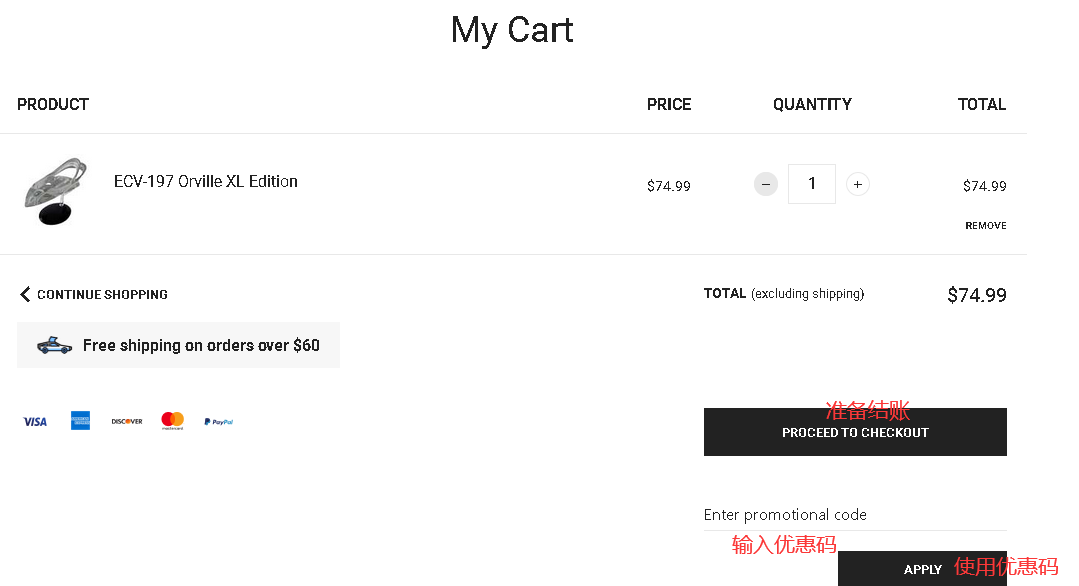Click the Mastercard payment icon
Screen dimensions: 1079x586
173,421
